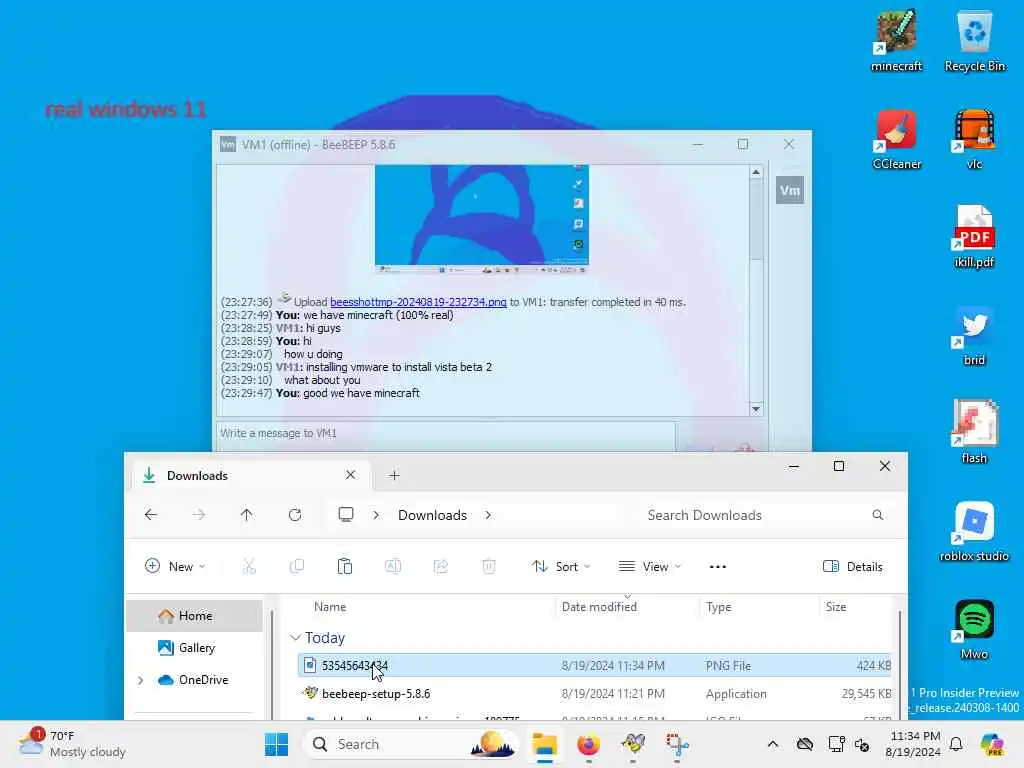Click the Copy icon in Explorer toolbar
Screen dimensions: 1024x768
296,566
